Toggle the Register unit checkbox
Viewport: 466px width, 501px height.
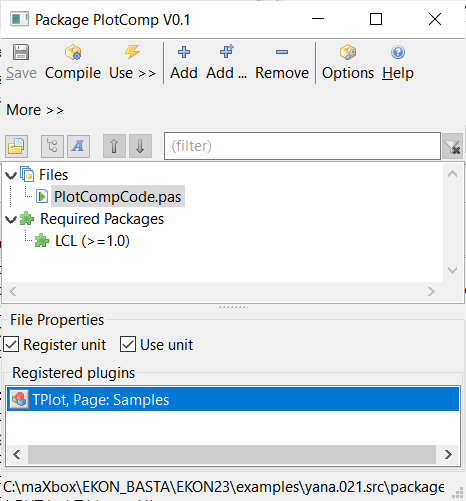[x=11, y=344]
